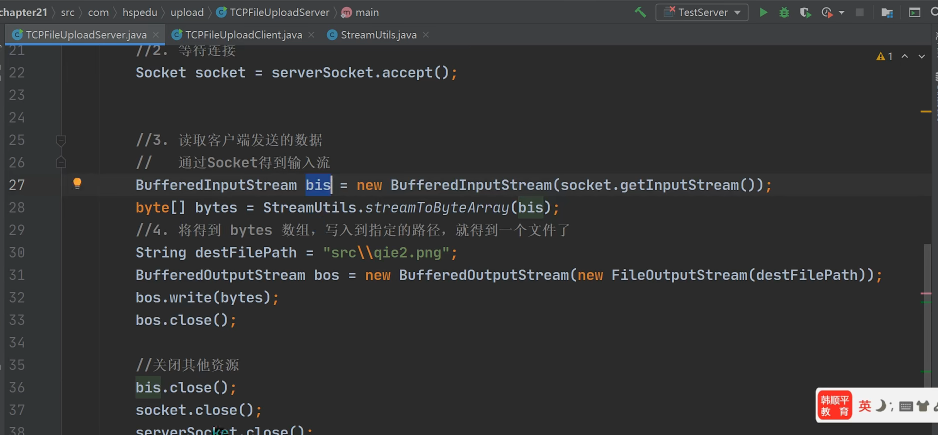Click the "src\\qie2.png" string literal
Screen dimensions: 938x435
[x=386, y=253]
